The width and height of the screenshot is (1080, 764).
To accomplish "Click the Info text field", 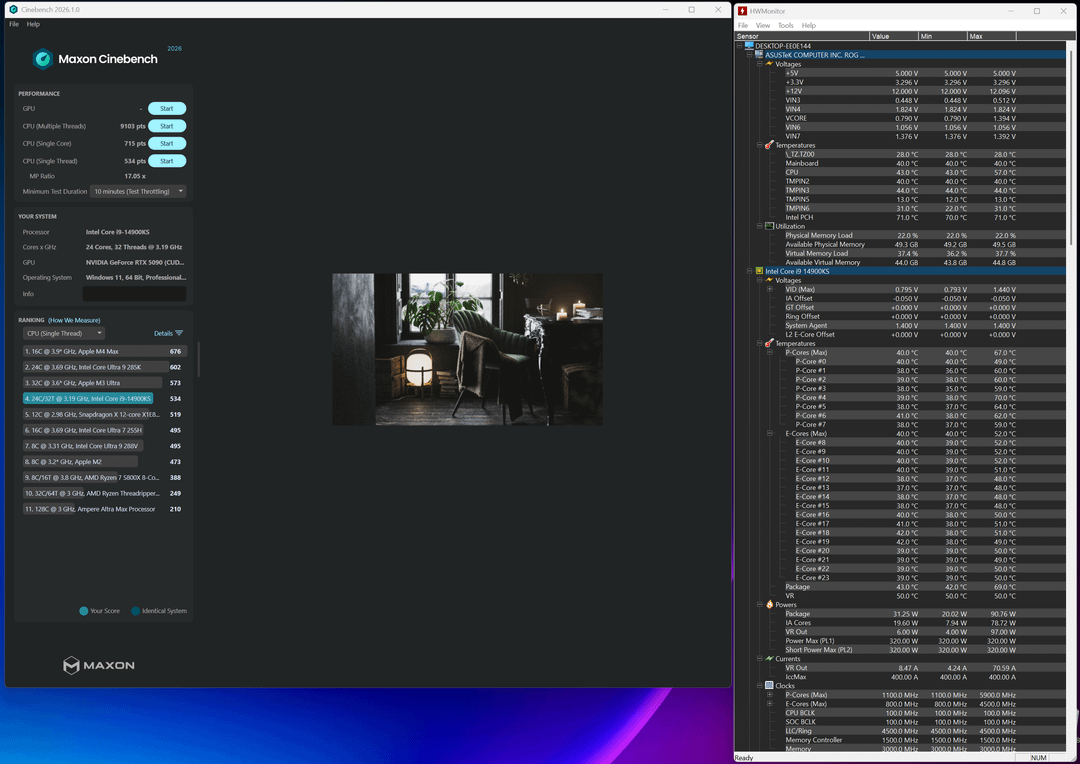I will tap(134, 294).
